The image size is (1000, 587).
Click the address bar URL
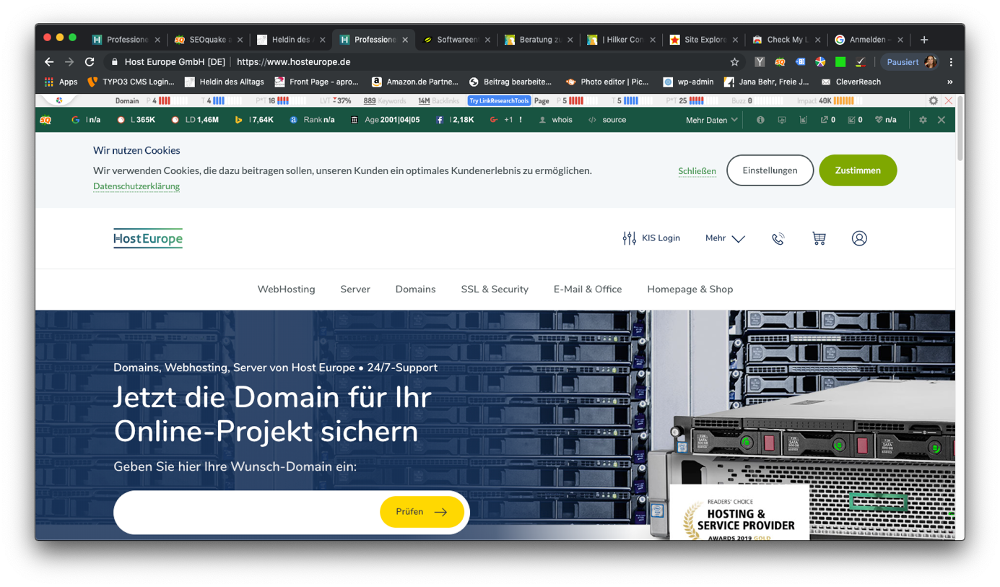click(x=293, y=62)
